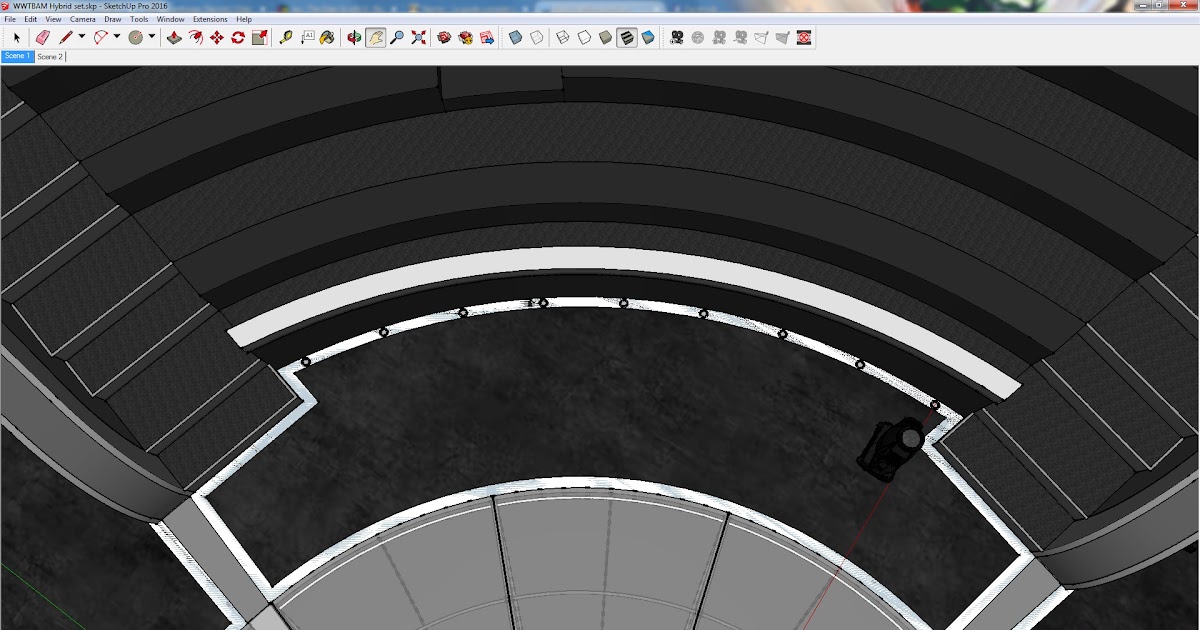Toggle Back Edges style
Screen dimensions: 1200x630
click(x=537, y=38)
